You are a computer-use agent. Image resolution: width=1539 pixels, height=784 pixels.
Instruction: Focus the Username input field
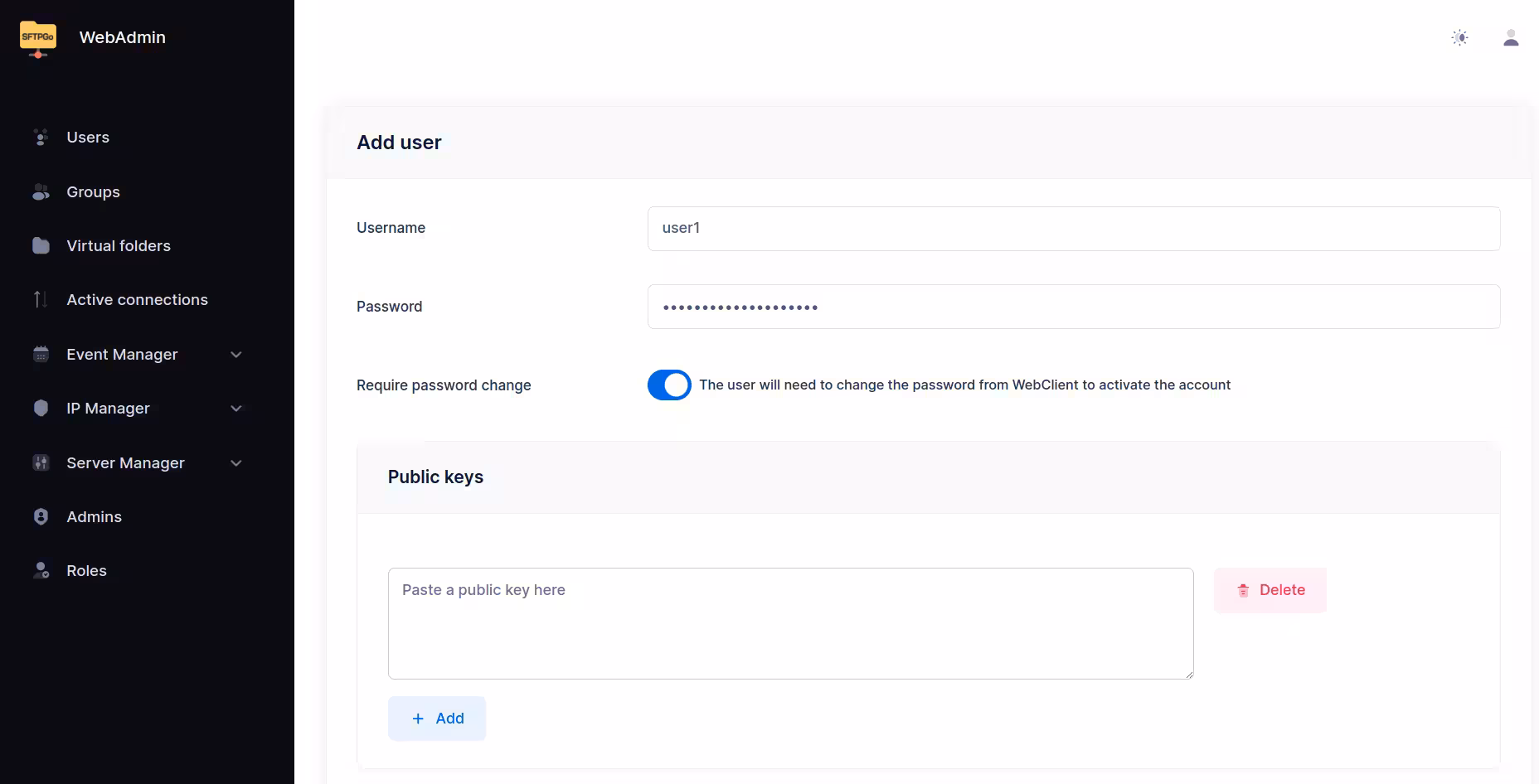click(x=1073, y=229)
